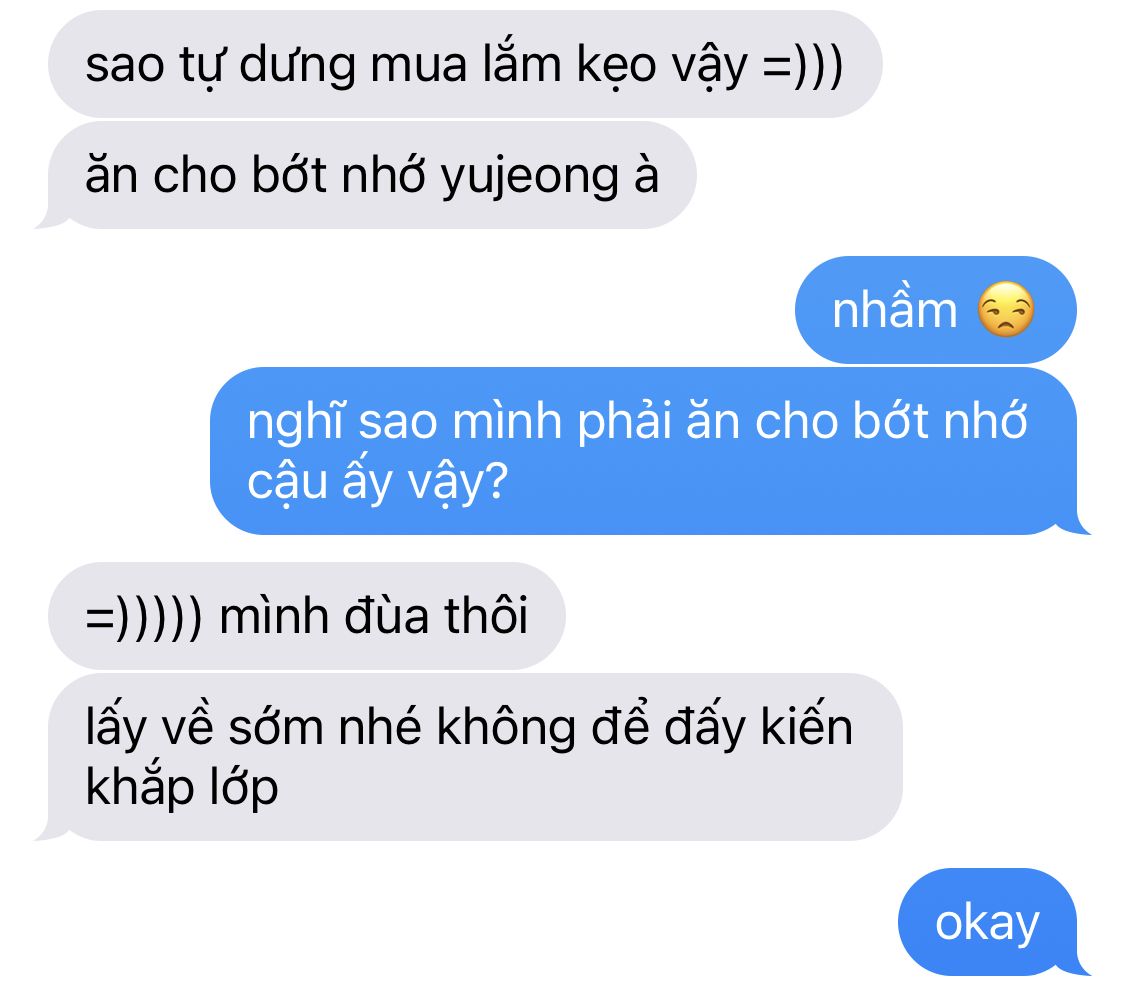Select the 'nhầm' message bubble text
Viewport: 1125px width, 989px height.
895,310
